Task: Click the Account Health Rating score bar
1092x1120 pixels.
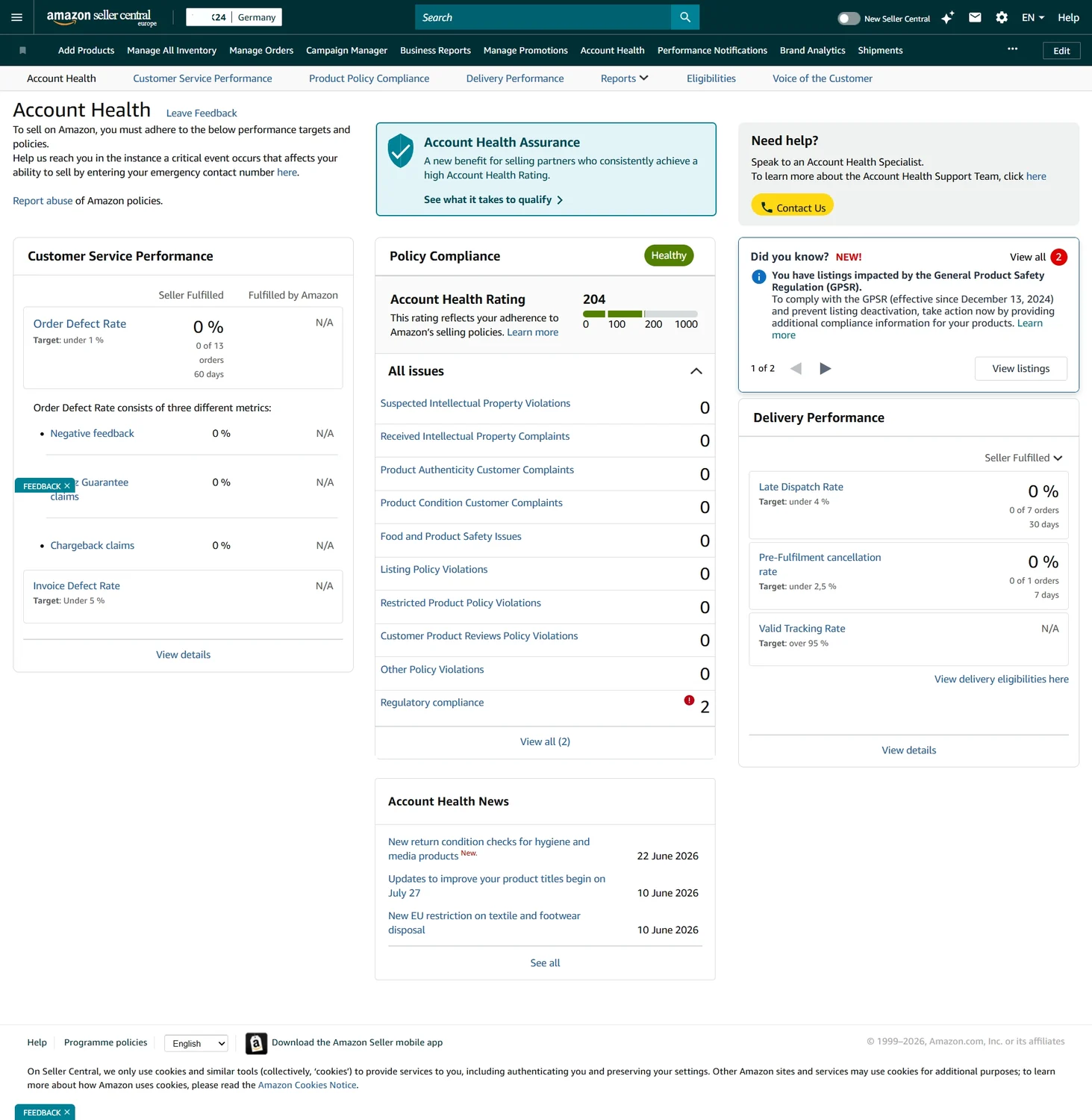Action: click(640, 314)
